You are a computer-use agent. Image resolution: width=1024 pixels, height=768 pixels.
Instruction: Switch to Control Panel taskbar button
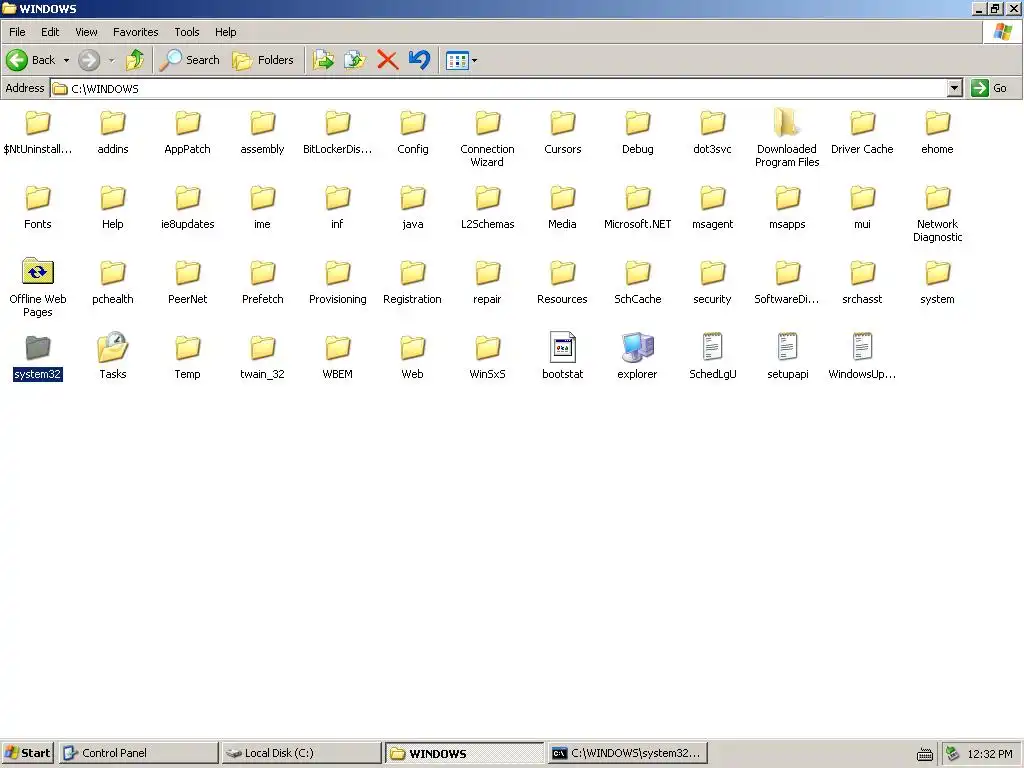point(138,753)
